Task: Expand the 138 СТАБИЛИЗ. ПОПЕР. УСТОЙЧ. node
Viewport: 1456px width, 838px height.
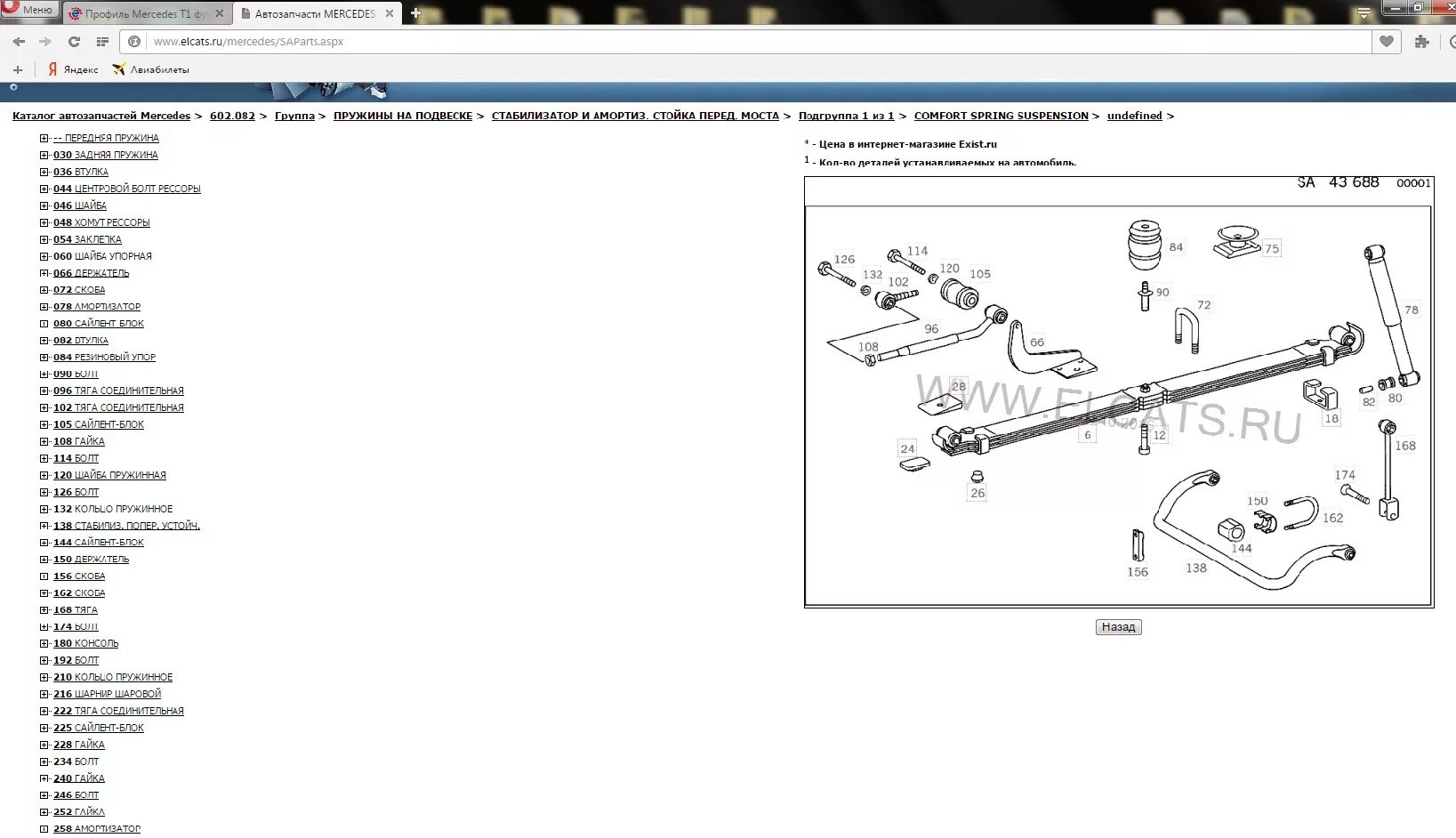Action: tap(44, 526)
